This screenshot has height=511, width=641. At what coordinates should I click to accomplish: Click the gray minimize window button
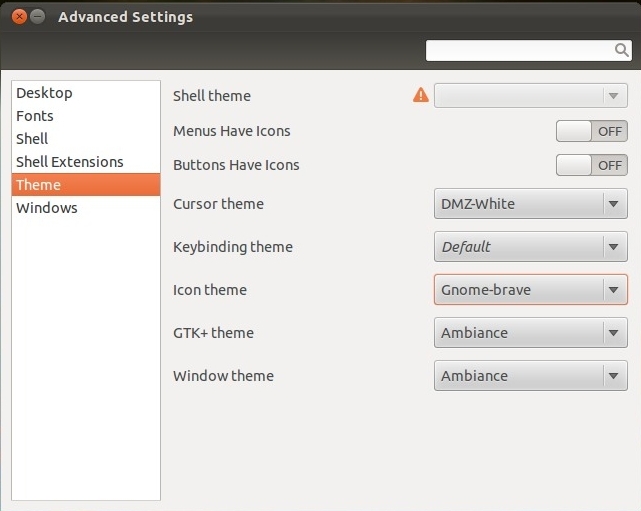tap(38, 17)
